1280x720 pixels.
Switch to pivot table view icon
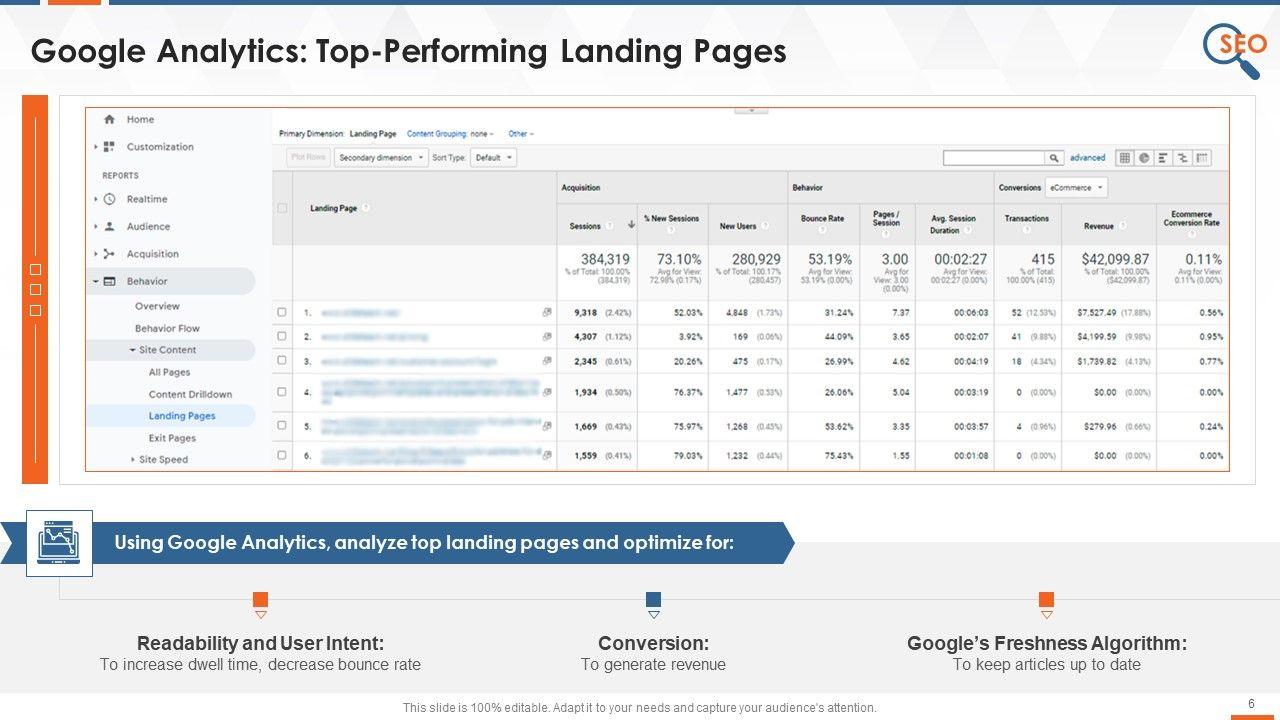pyautogui.click(x=1202, y=158)
